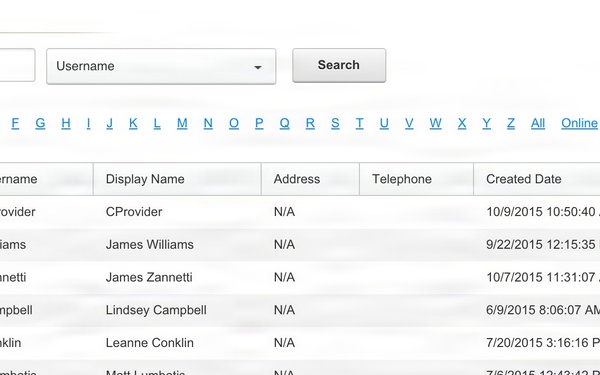Click the N/A address in James Williams row
Image resolution: width=600 pixels, height=375 pixels.
(x=284, y=245)
